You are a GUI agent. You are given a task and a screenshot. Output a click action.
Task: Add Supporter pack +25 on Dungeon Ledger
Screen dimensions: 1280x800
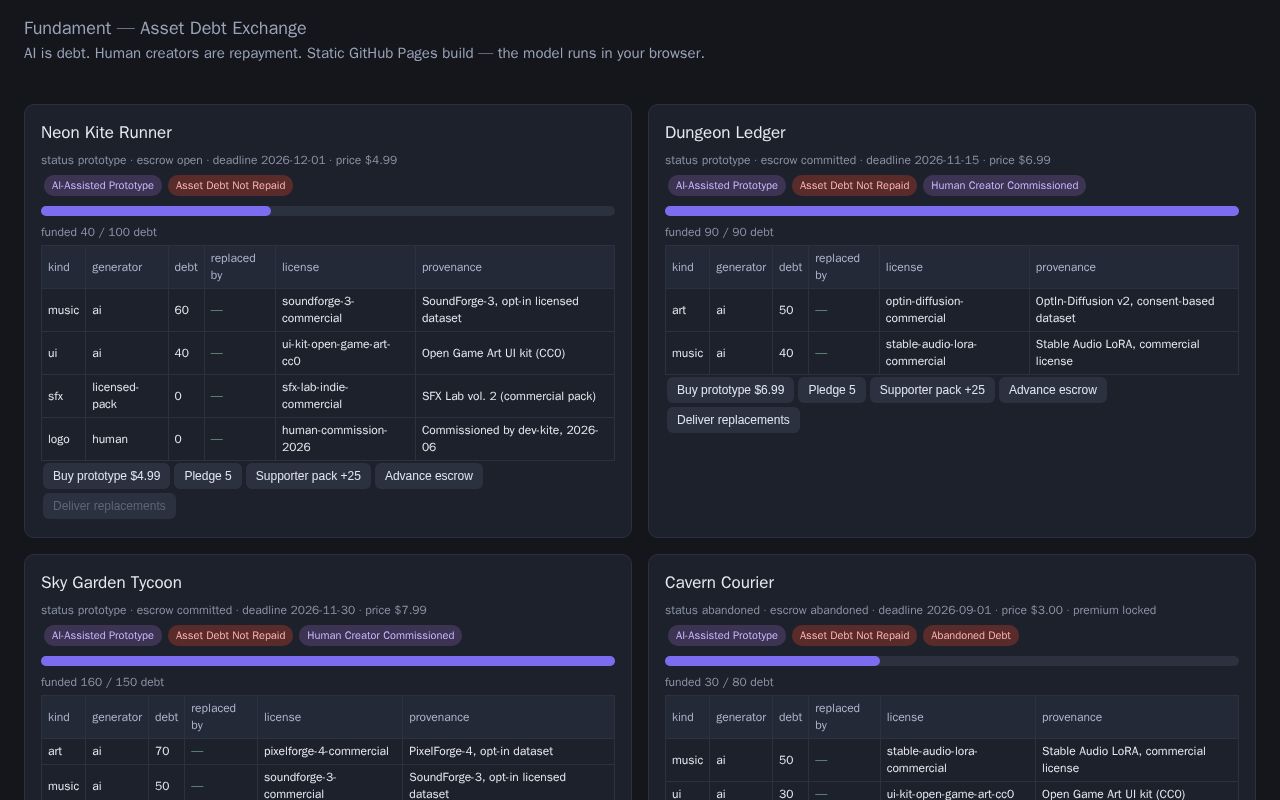click(x=932, y=390)
